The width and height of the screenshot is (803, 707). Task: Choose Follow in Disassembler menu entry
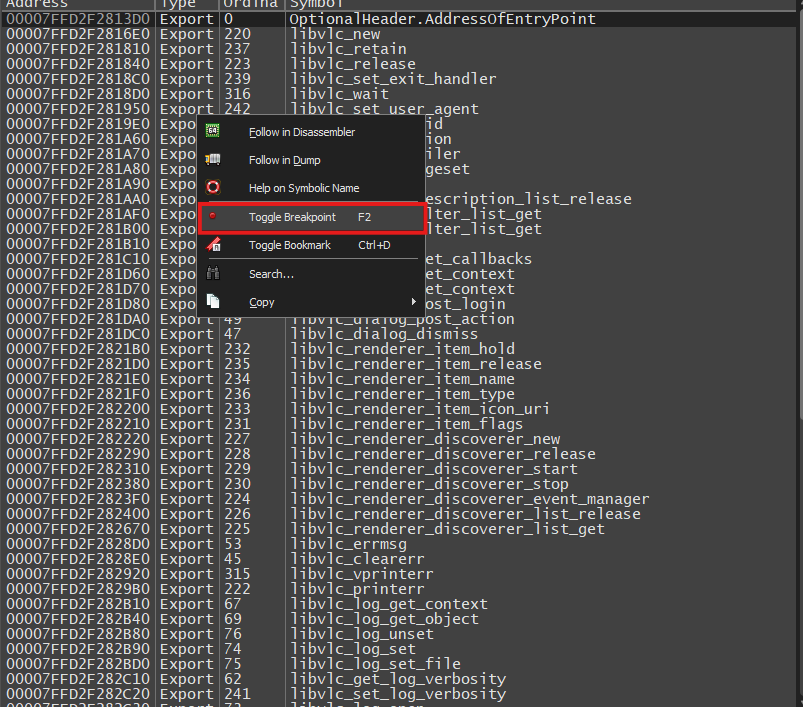coord(311,132)
